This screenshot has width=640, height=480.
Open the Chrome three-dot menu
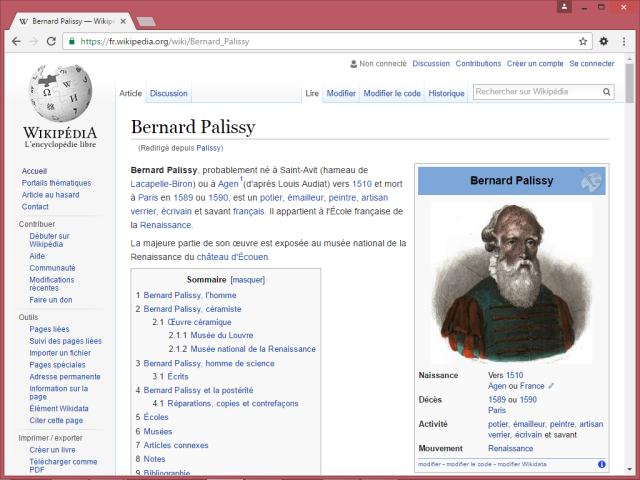(624, 41)
